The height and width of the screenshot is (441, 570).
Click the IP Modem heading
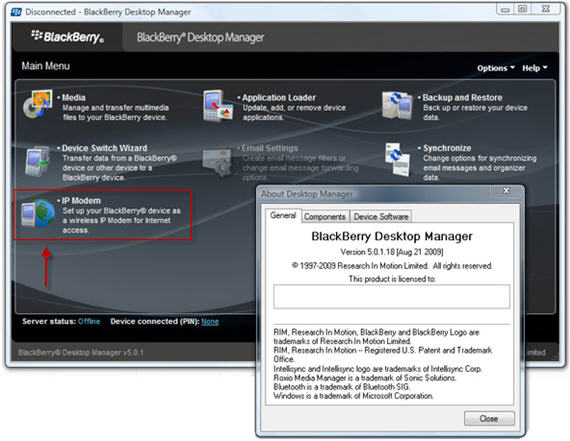81,201
